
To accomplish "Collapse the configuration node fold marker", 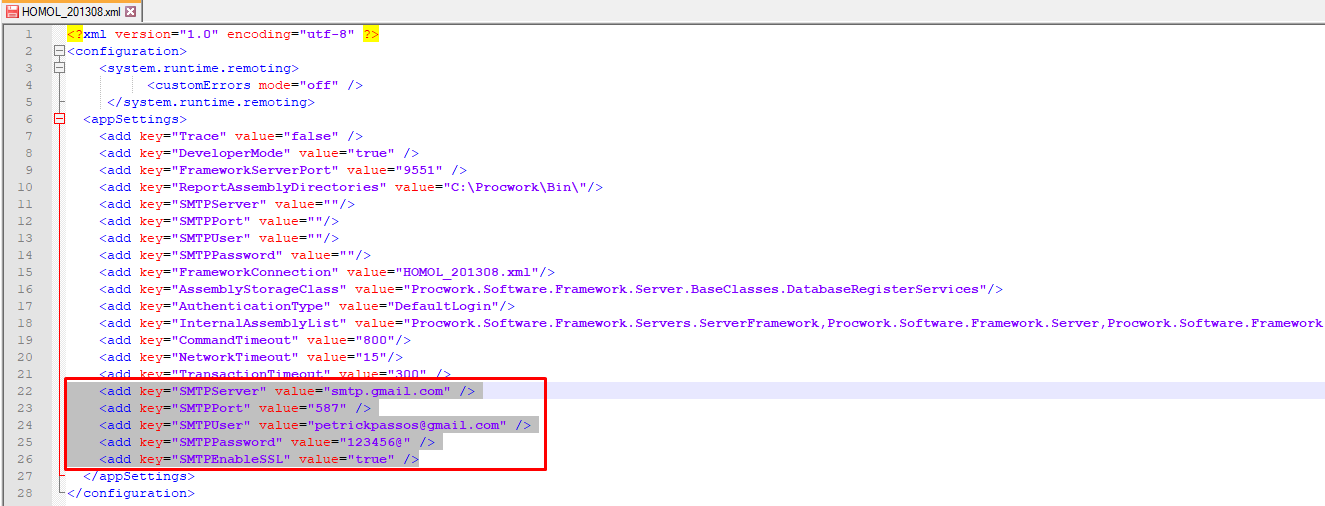I will point(60,51).
